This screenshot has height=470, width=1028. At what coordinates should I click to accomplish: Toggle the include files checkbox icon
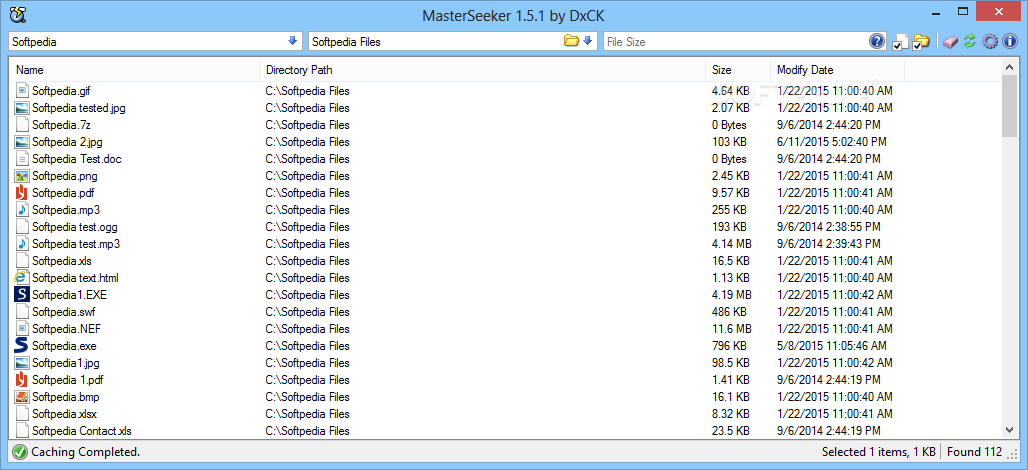(900, 42)
